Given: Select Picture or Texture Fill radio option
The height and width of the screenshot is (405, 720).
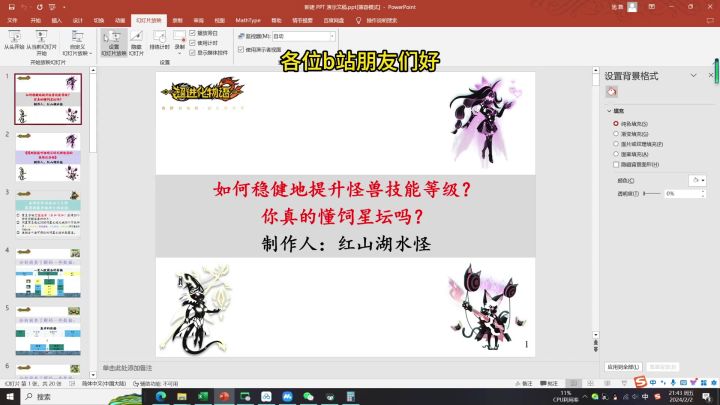Looking at the screenshot, I should point(616,144).
